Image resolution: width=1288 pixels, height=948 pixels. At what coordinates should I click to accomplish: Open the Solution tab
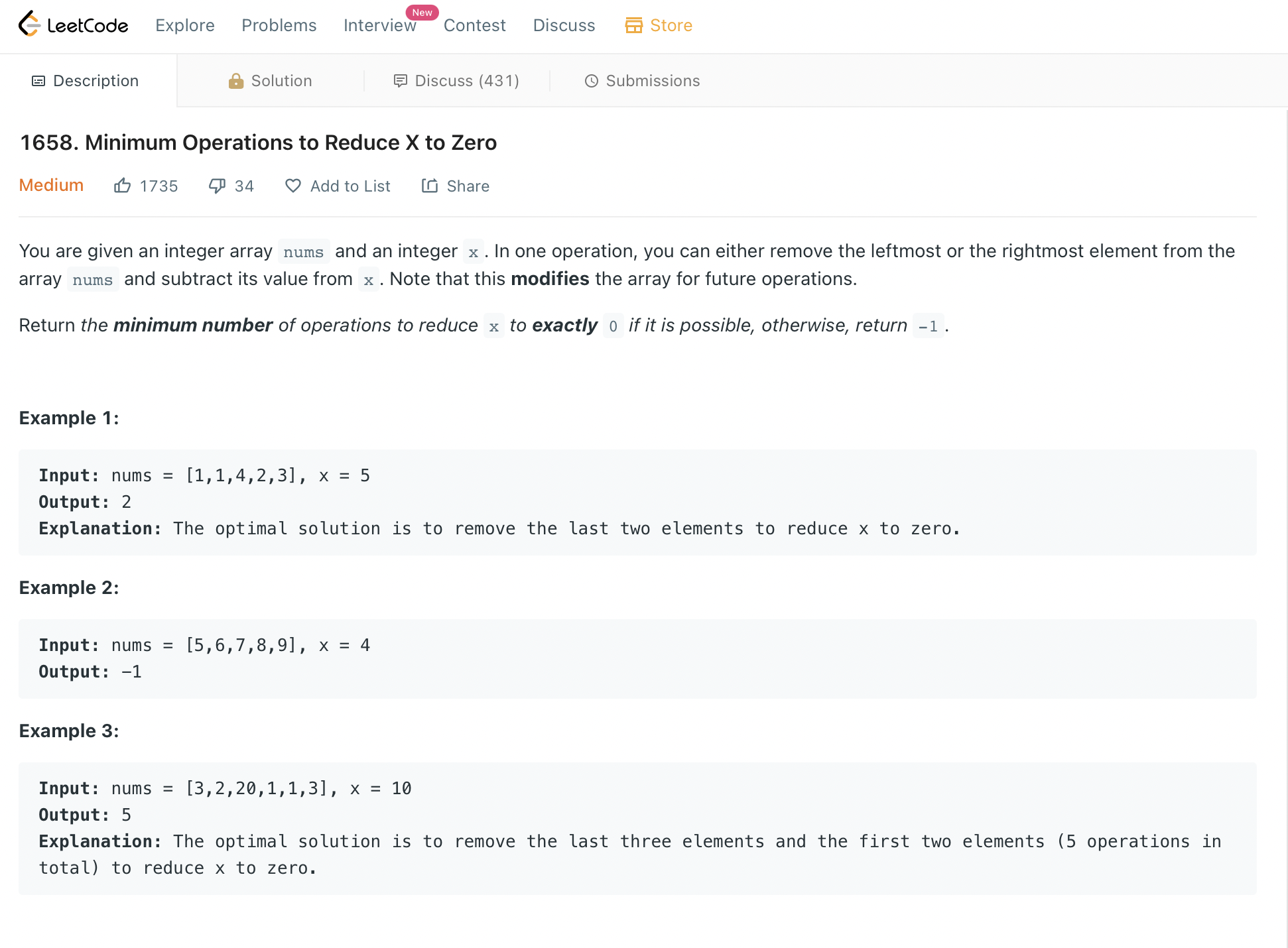pos(281,81)
